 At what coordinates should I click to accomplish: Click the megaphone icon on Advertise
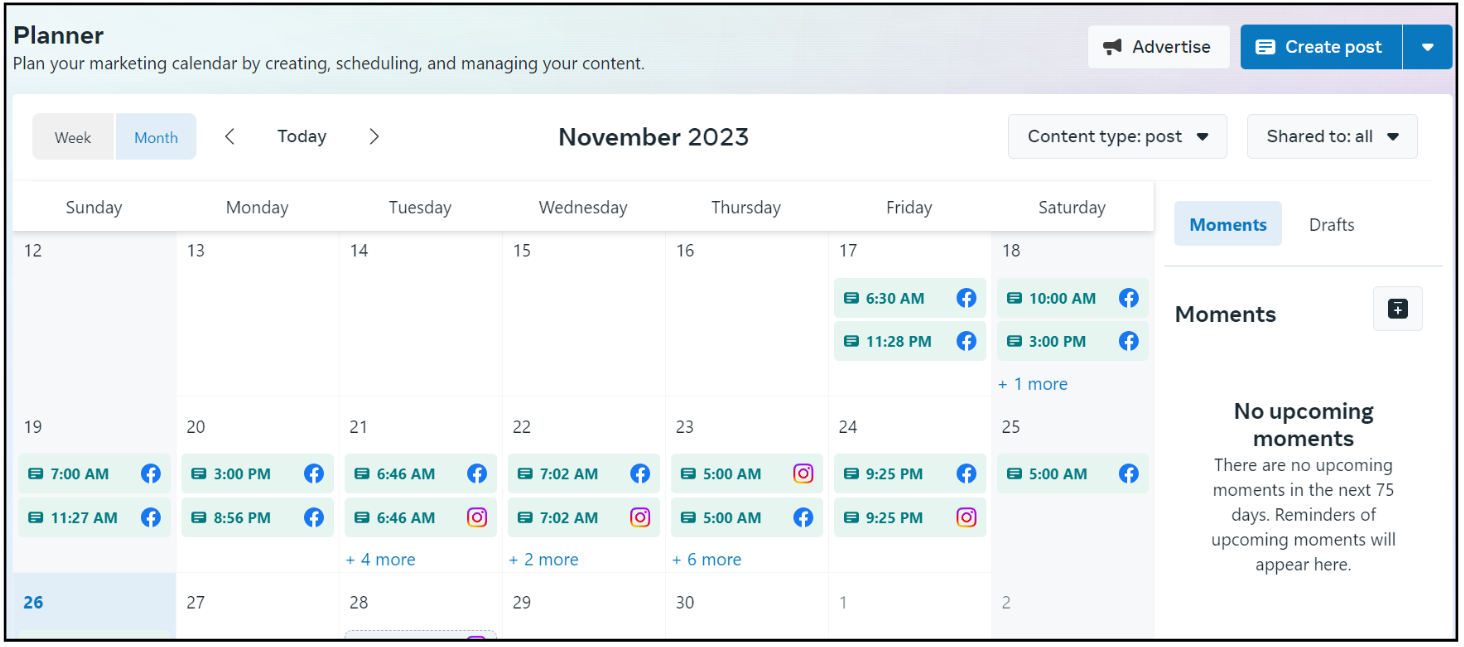tap(1112, 47)
